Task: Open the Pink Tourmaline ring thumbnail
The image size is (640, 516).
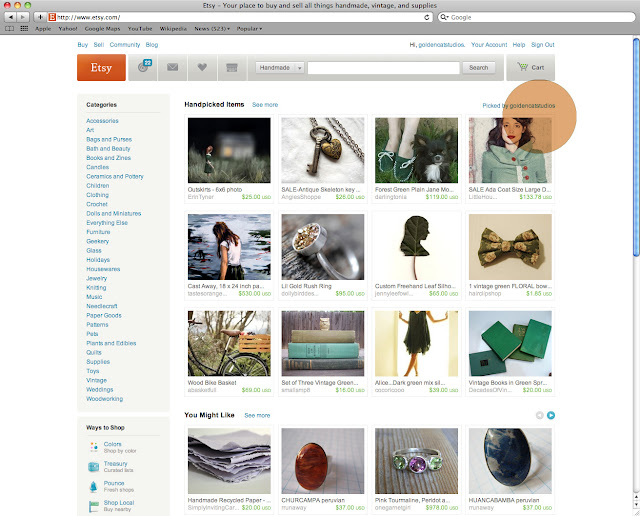Action: [x=416, y=461]
